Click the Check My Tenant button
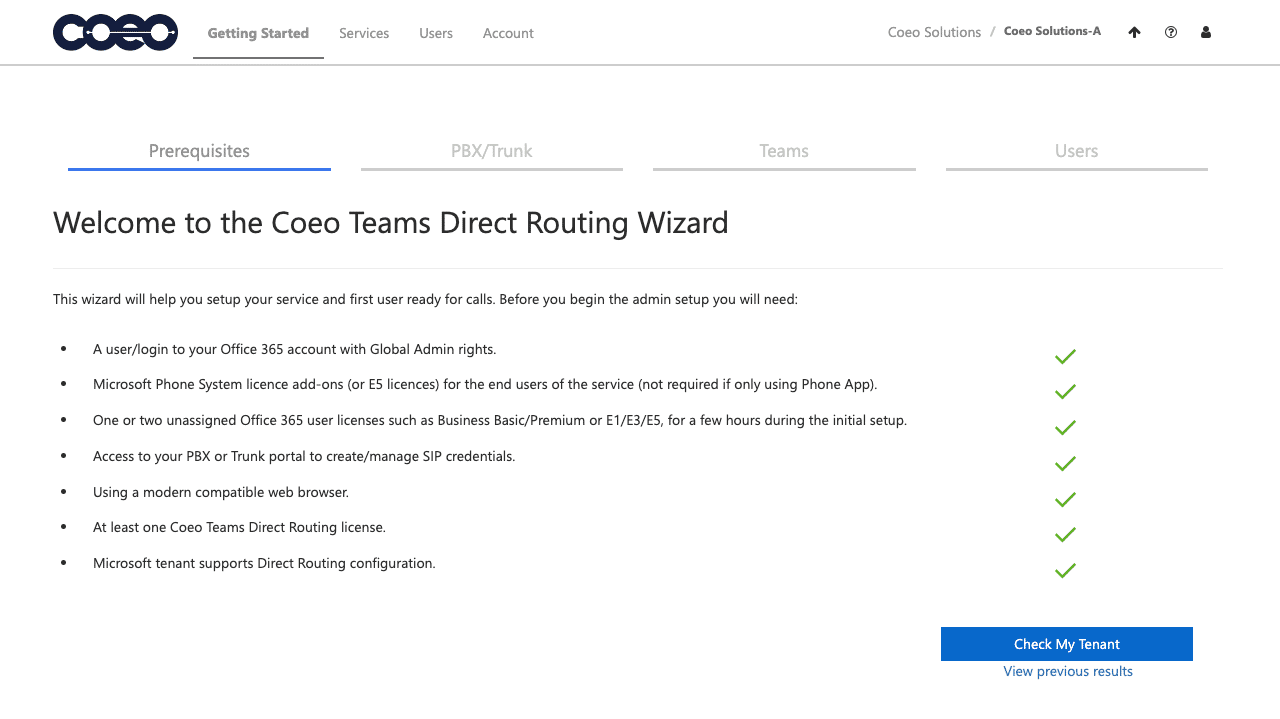 pos(1067,644)
